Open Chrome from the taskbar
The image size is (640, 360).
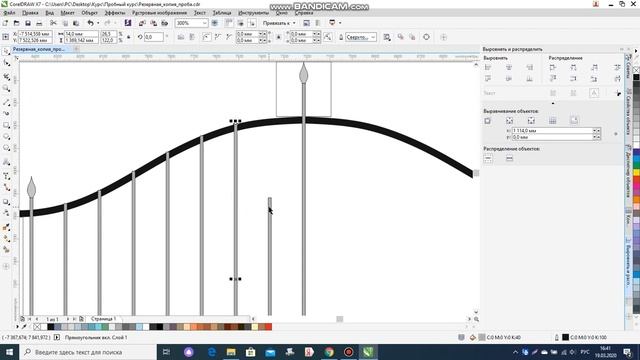[x=329, y=352]
